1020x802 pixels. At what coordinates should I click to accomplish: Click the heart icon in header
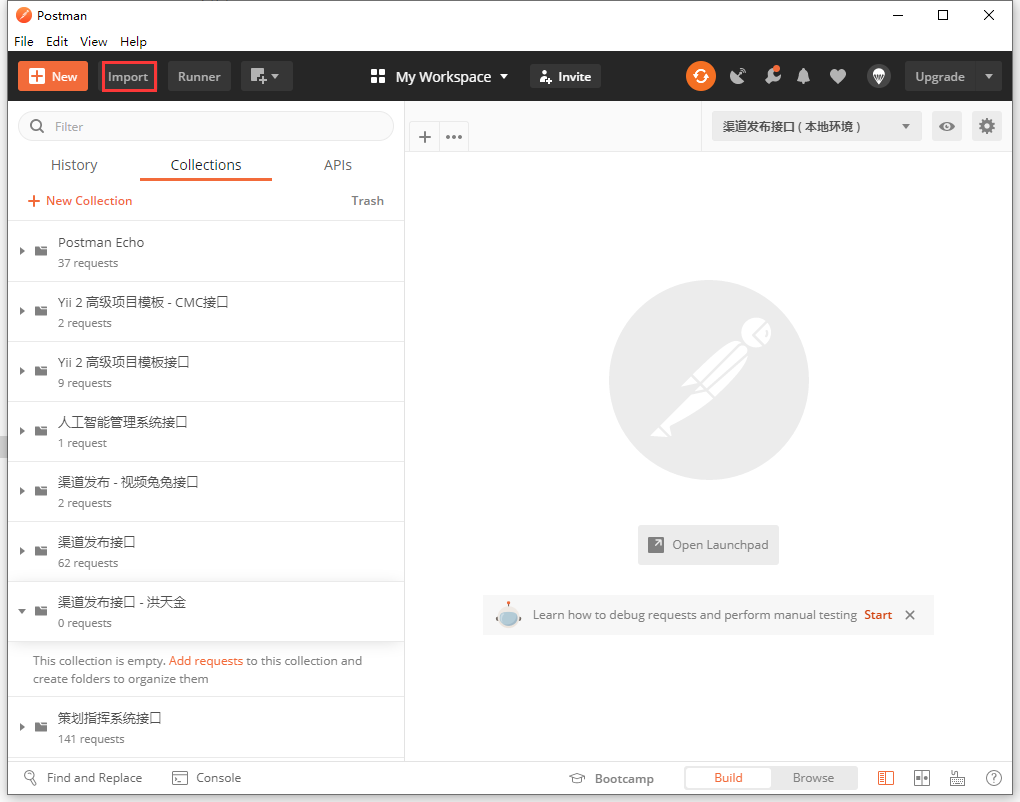click(838, 77)
